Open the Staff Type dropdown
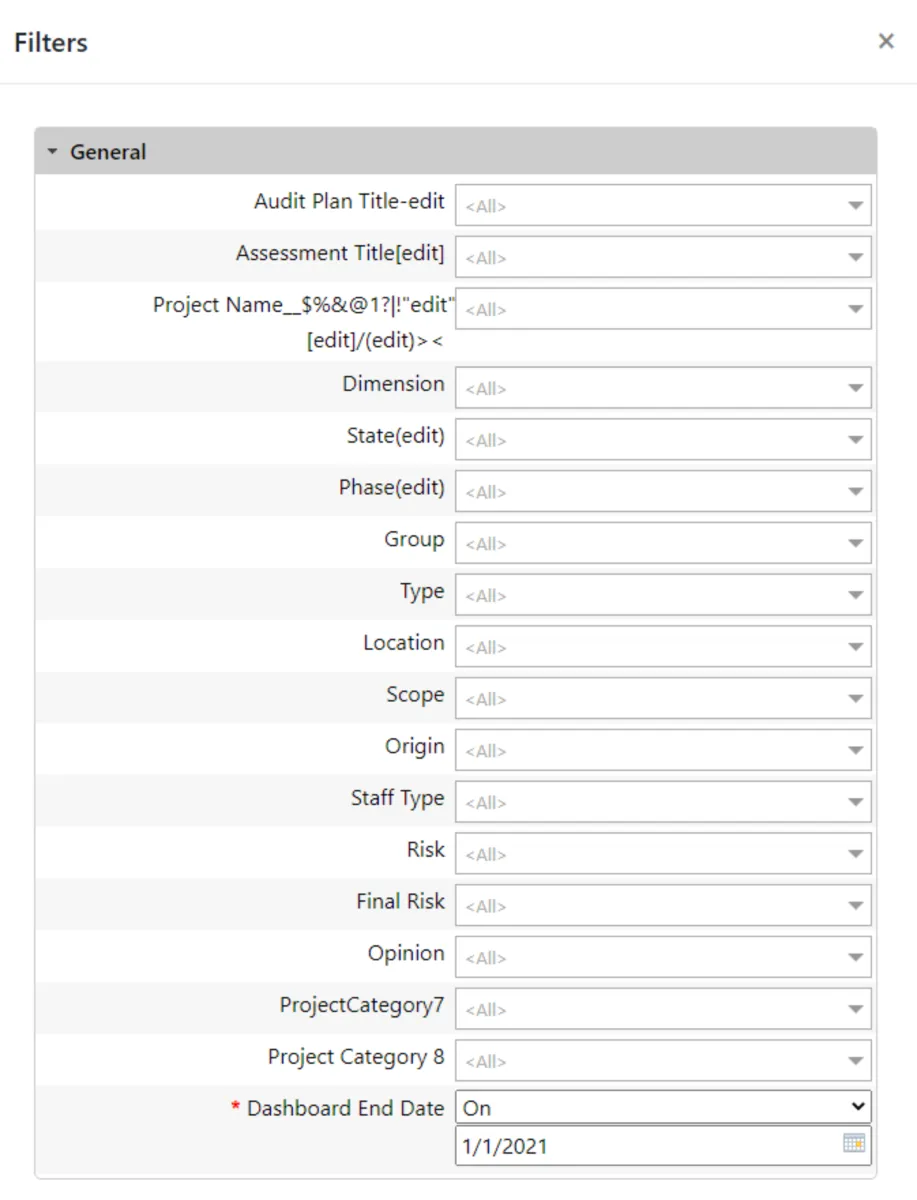 pos(663,802)
